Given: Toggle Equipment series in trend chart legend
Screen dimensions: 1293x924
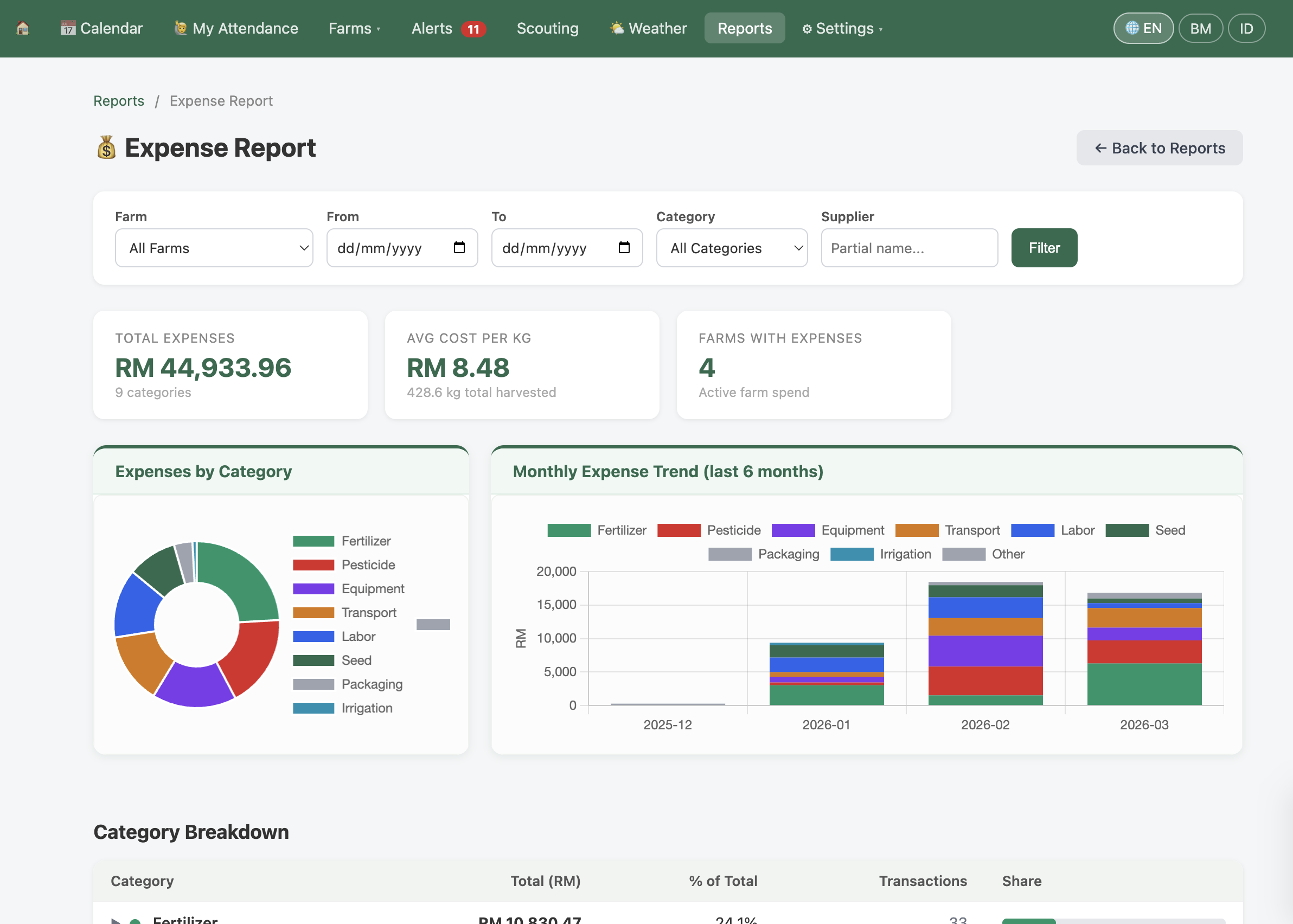Looking at the screenshot, I should tap(828, 530).
